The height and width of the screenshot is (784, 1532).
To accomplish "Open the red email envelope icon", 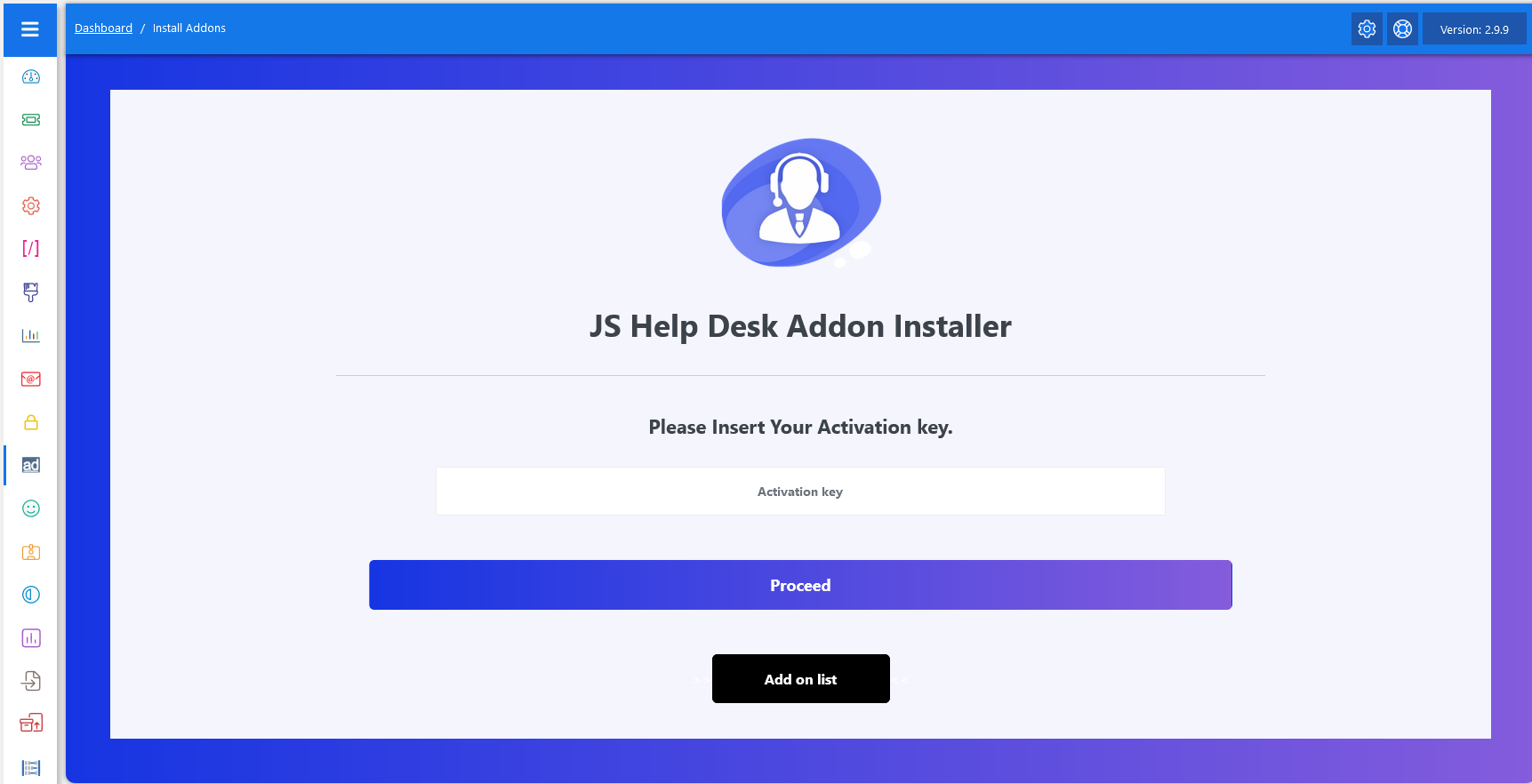I will [x=31, y=380].
